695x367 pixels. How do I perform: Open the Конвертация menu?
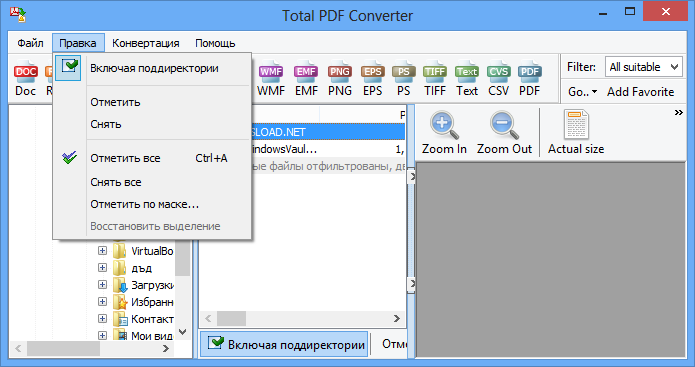pos(145,43)
